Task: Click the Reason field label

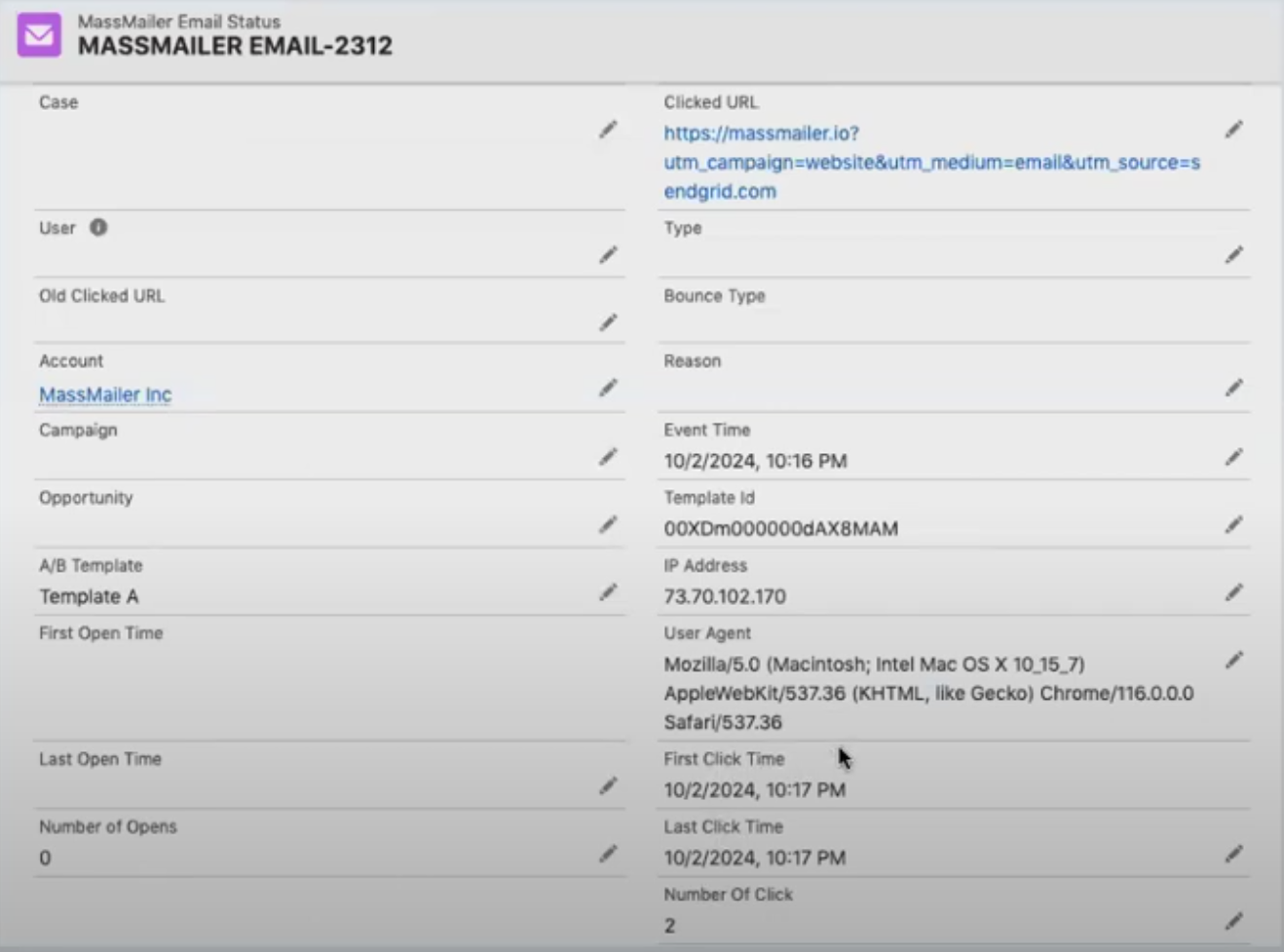Action: [x=693, y=362]
